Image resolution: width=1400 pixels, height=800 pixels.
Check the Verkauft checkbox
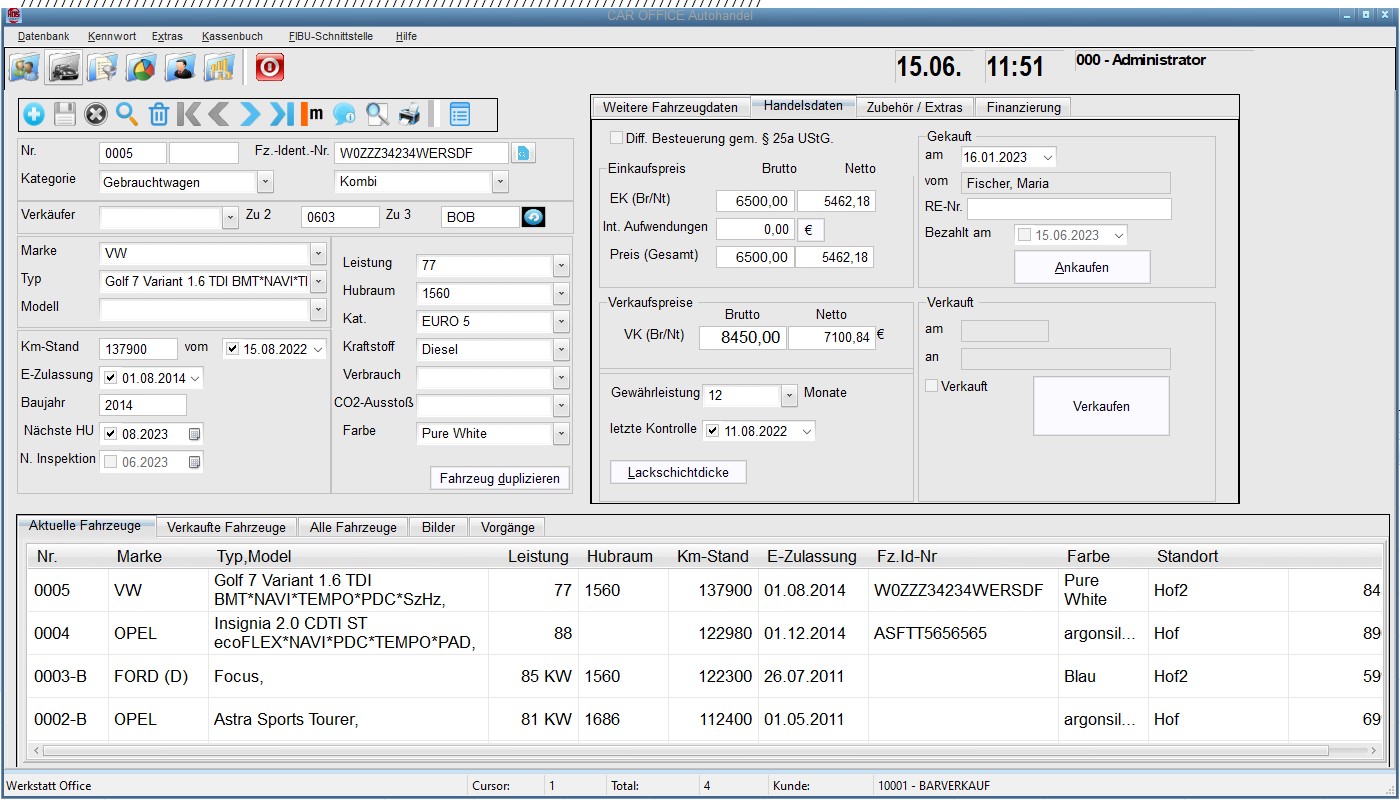pos(932,386)
